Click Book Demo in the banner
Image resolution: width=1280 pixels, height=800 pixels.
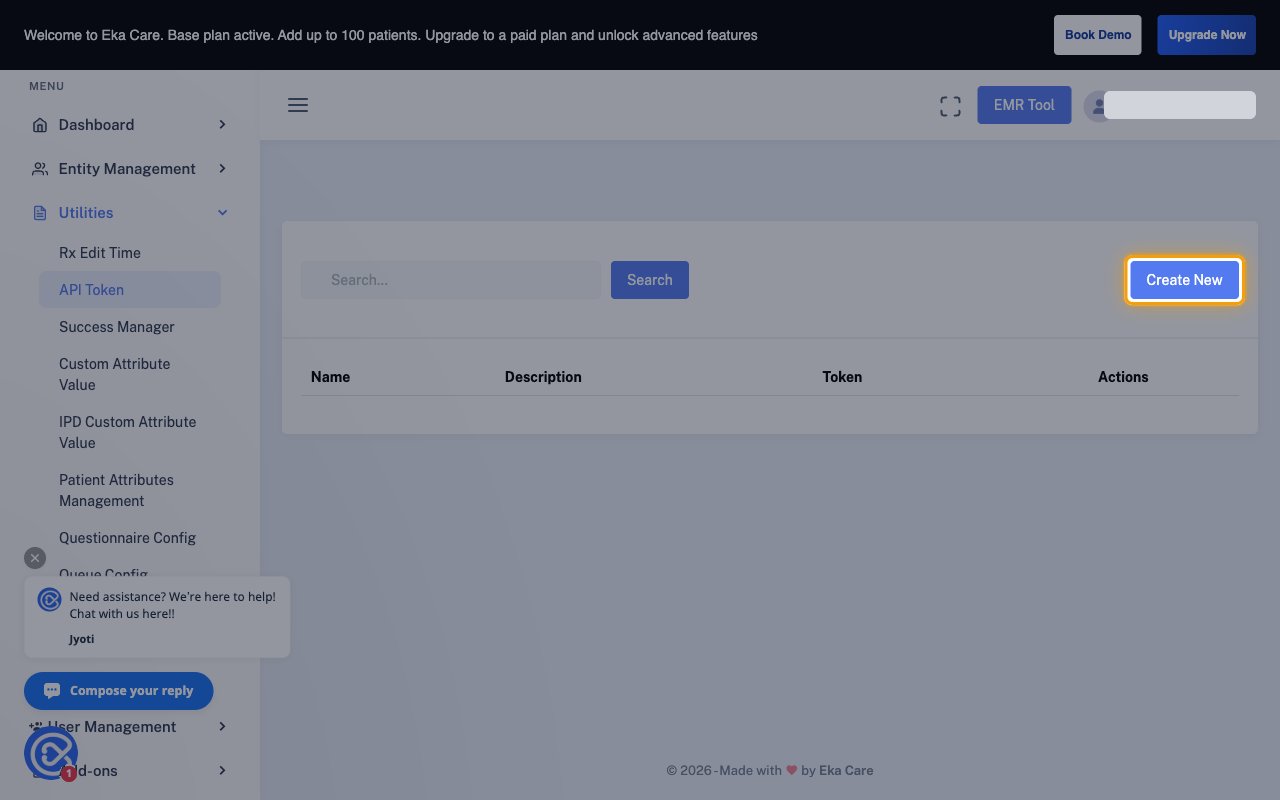point(1098,35)
